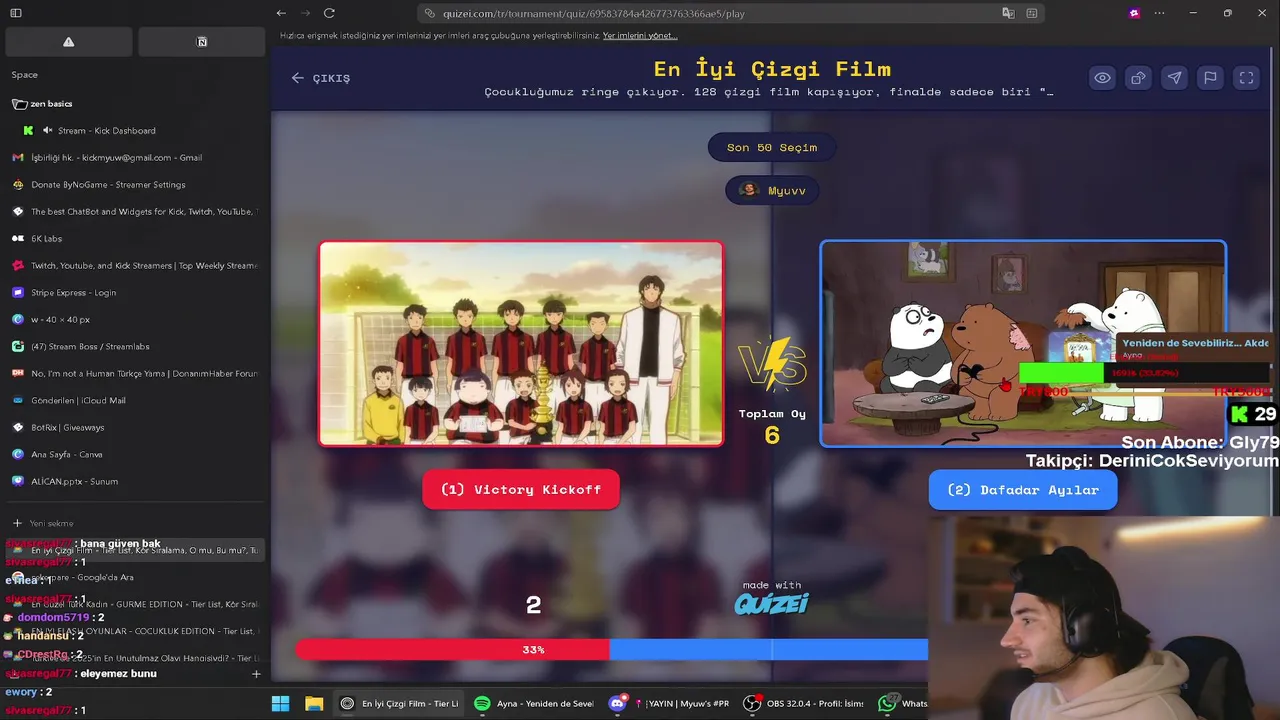Open No, I'm not a Human tab
1280x720 pixels.
[x=134, y=374]
